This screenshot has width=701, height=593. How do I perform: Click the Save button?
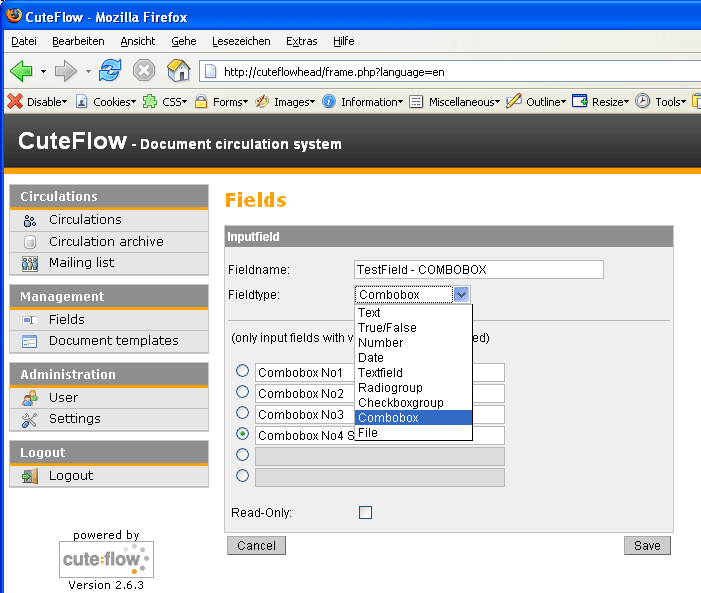coord(647,546)
